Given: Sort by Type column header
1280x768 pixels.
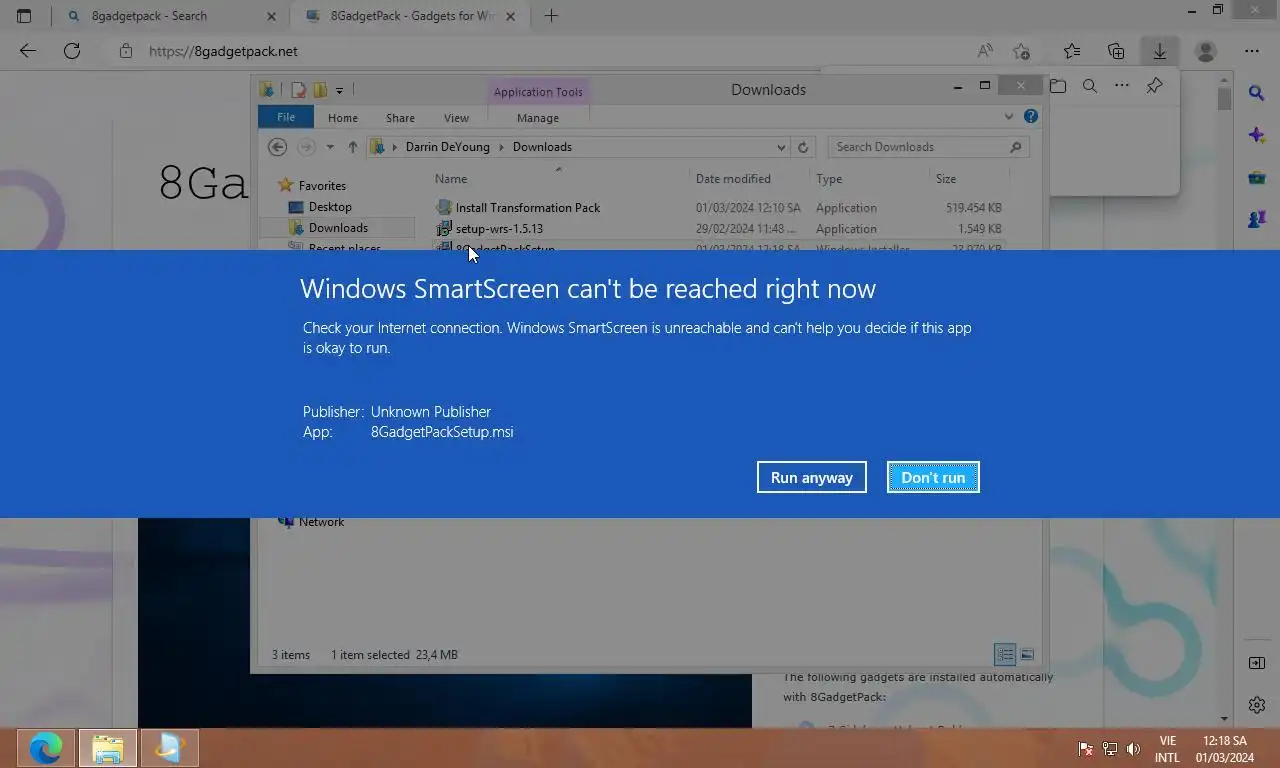Looking at the screenshot, I should click(x=829, y=179).
